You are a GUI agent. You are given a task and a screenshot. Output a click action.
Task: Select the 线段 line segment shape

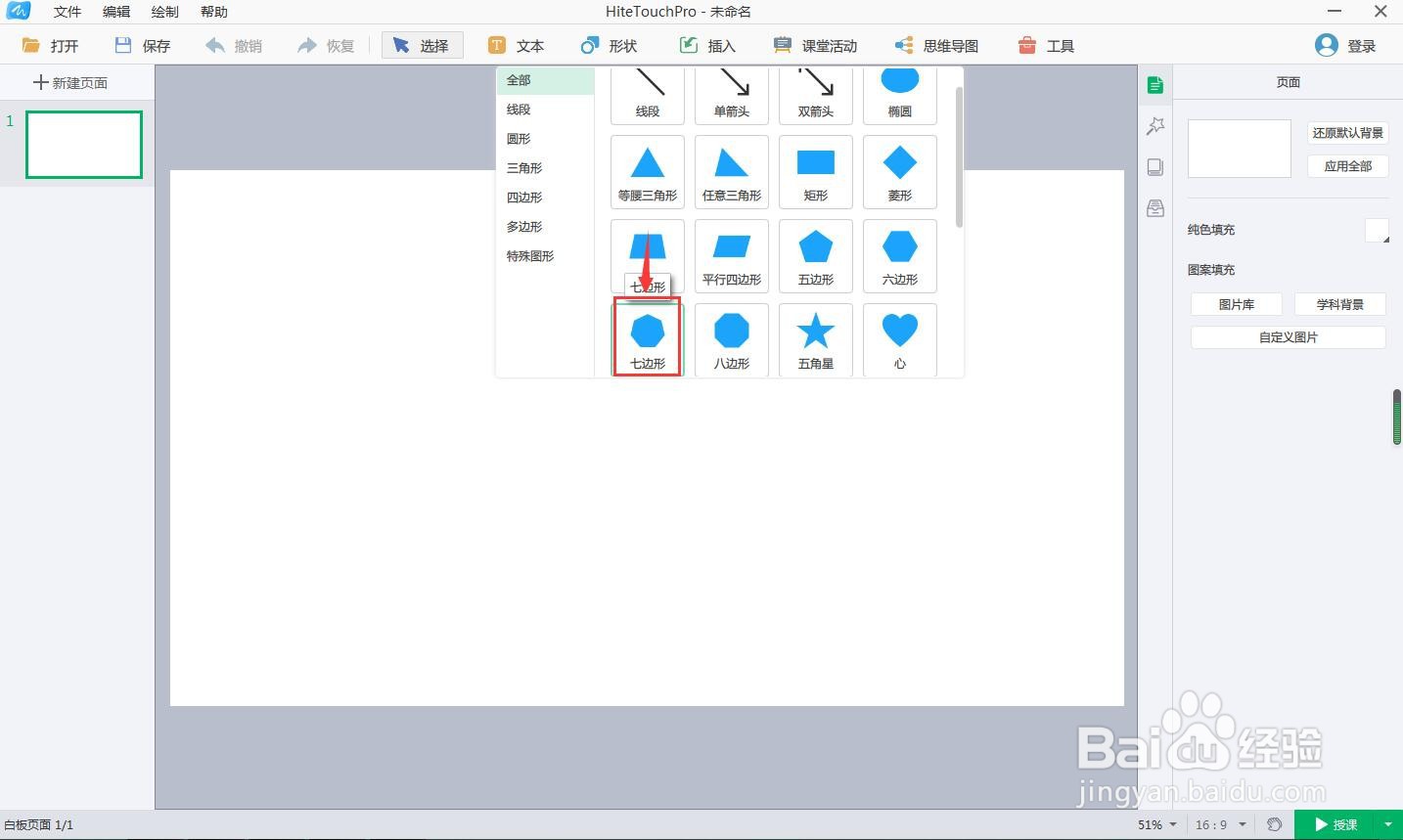point(648,96)
